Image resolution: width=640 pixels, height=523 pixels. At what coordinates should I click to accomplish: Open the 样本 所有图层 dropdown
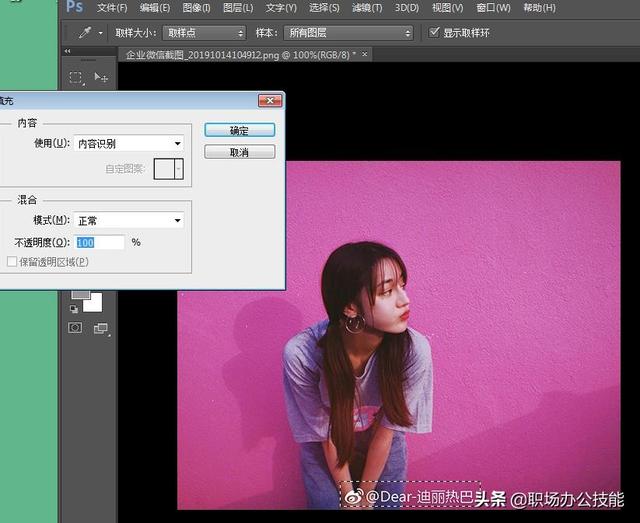tap(348, 33)
